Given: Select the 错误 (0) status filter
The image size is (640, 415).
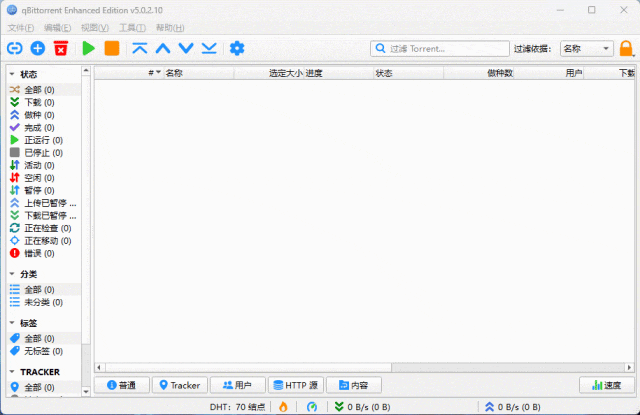Looking at the screenshot, I should click(44, 253).
